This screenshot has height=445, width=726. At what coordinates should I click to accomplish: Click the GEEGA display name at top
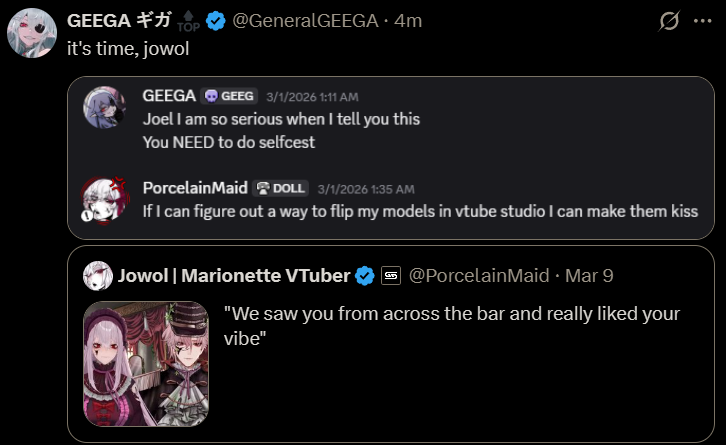pos(119,21)
